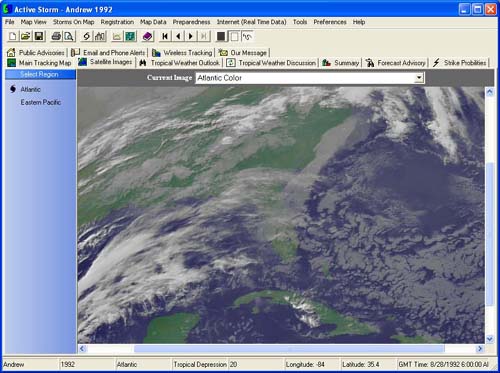The height and width of the screenshot is (373, 500).
Task: Select the Atlantic region
Action: pos(31,89)
